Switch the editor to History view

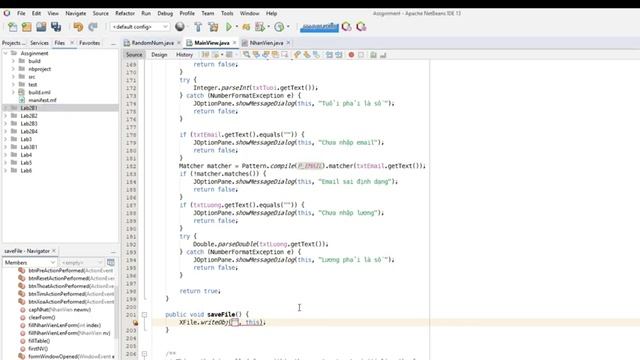[x=184, y=55]
